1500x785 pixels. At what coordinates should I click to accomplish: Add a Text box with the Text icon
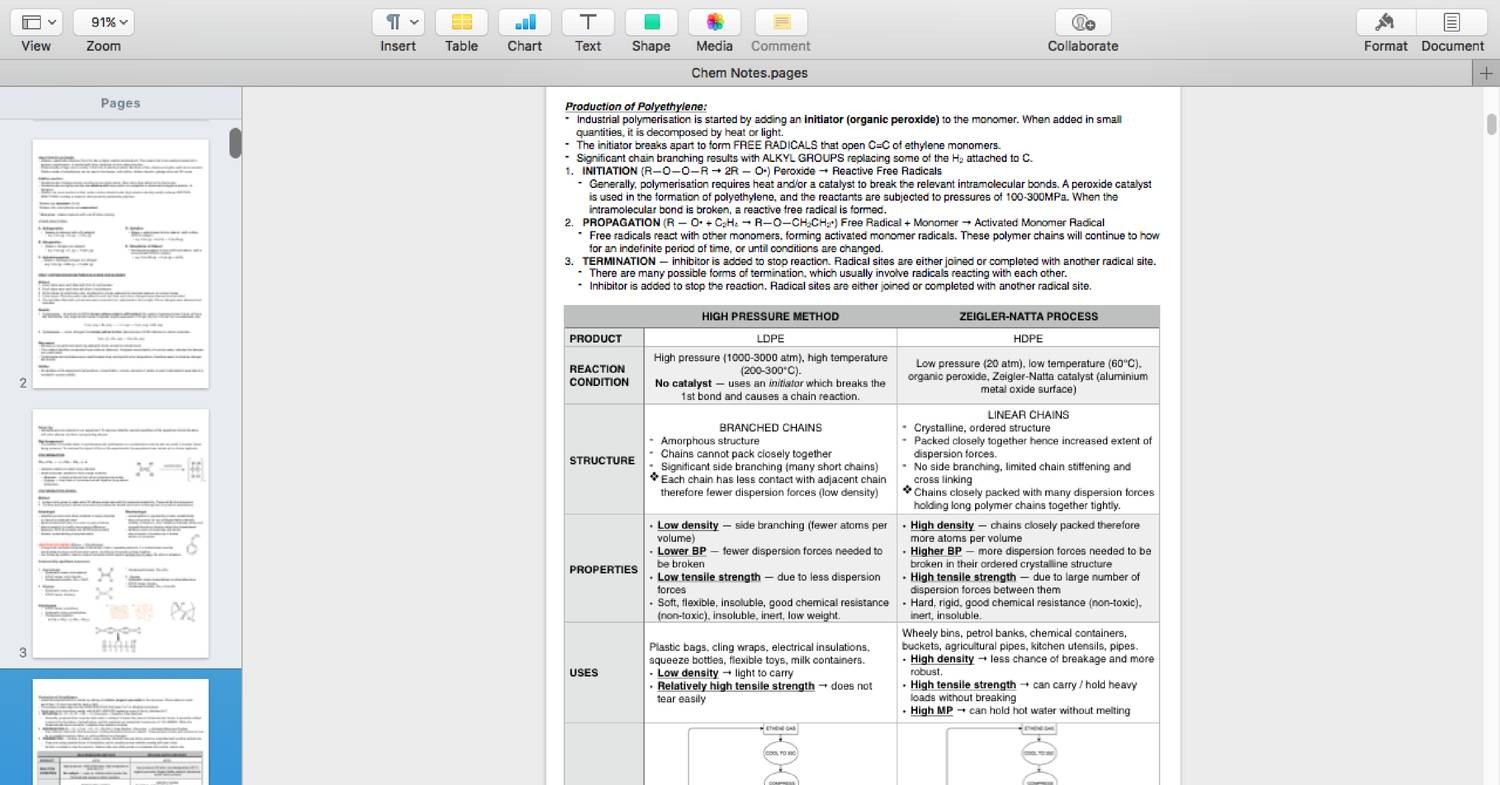pyautogui.click(x=587, y=22)
